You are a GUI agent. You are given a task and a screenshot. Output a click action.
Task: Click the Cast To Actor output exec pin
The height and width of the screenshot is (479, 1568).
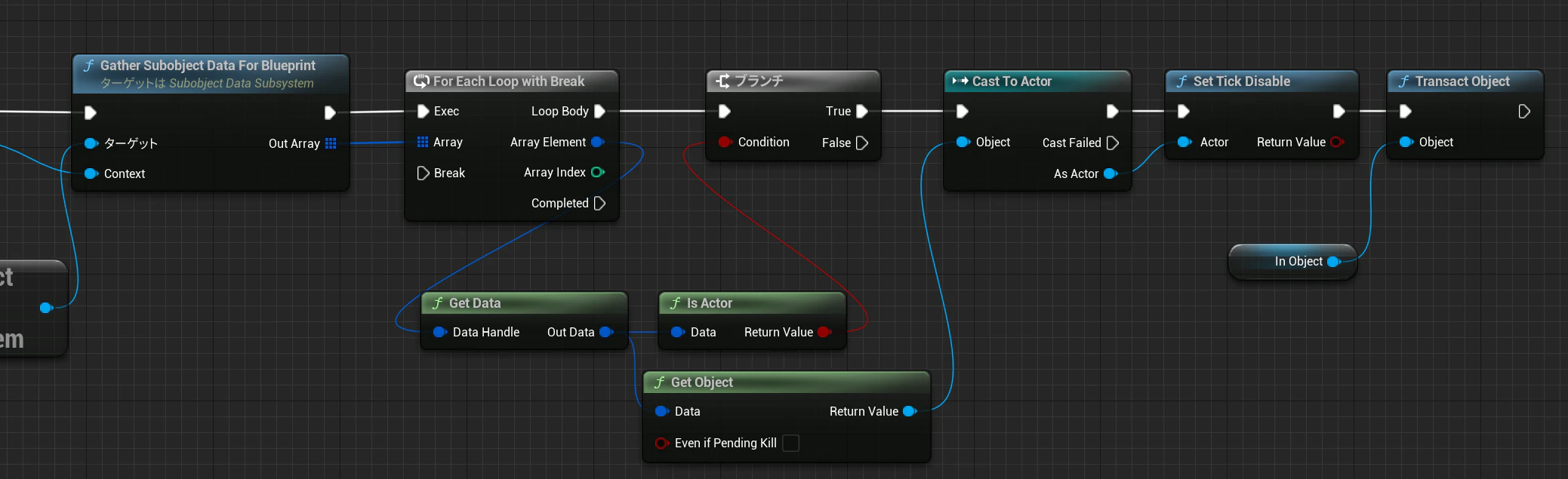tap(1112, 112)
